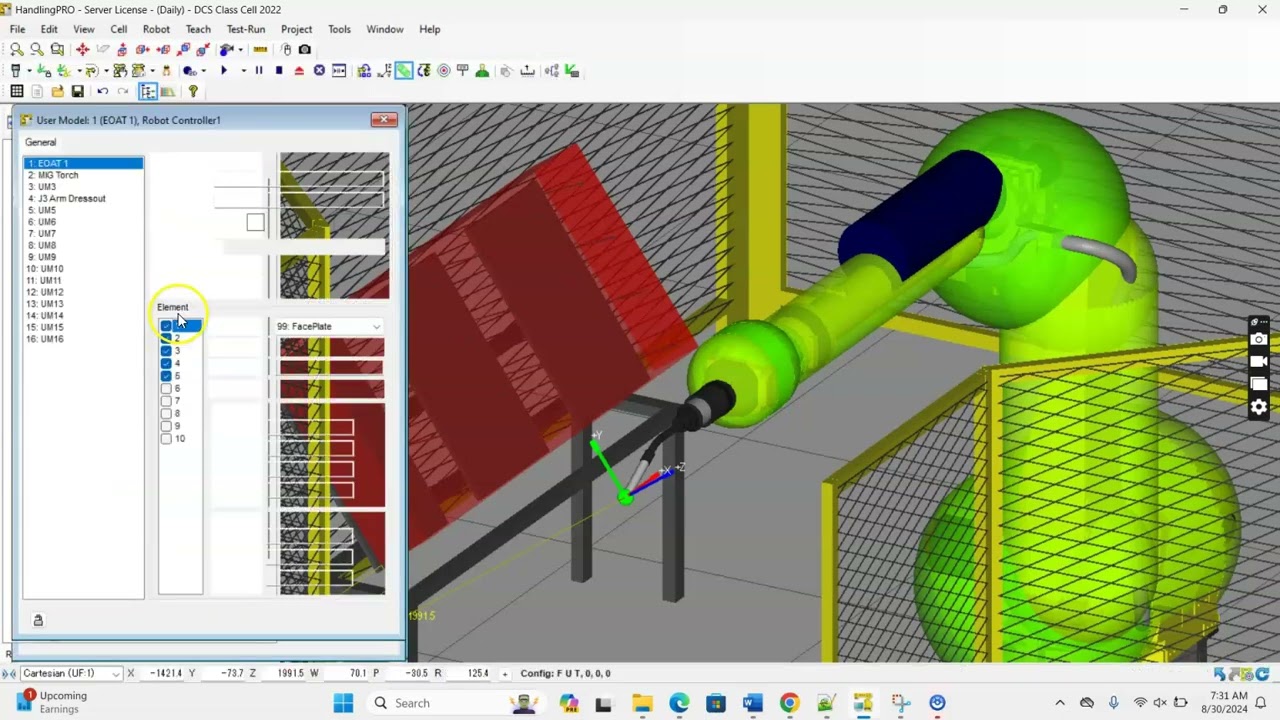Expand the run button options arrow
This screenshot has width=1280, height=720.
click(243, 71)
